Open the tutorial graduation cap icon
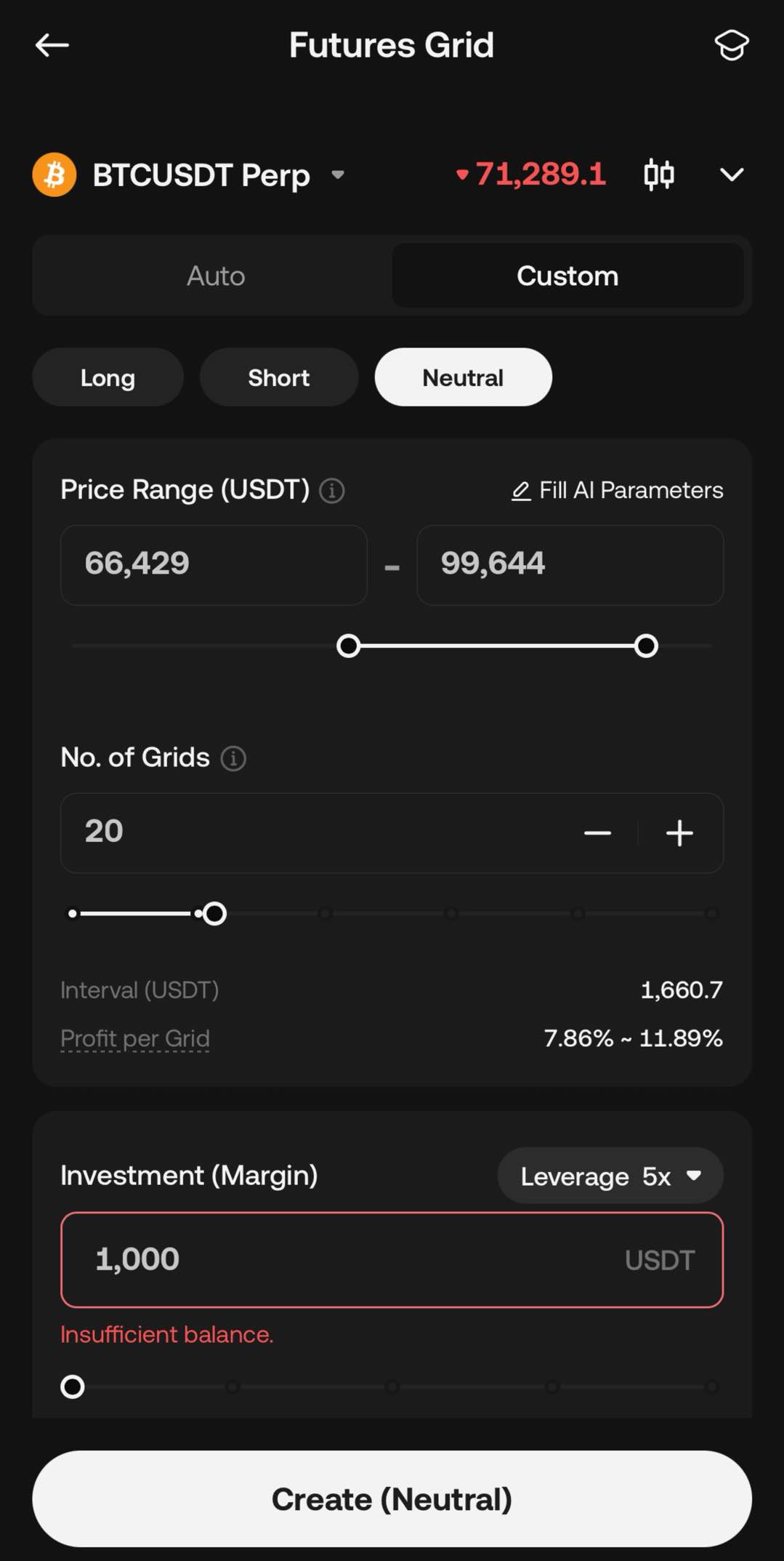The width and height of the screenshot is (784, 1561). pos(731,45)
